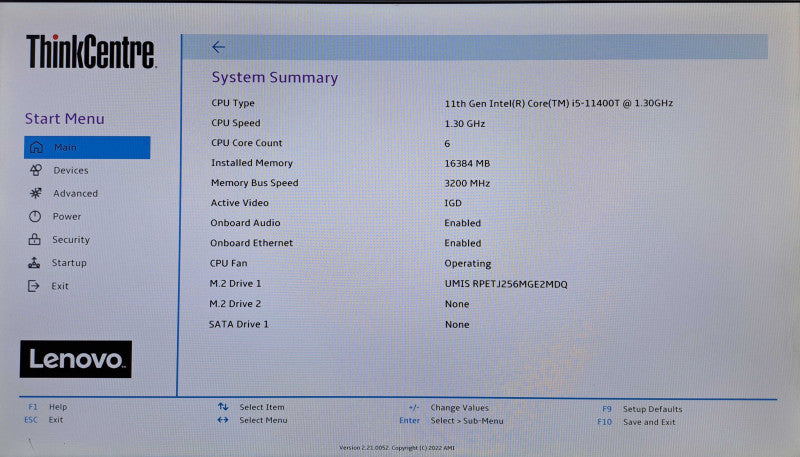Click the 1.30 GHz value
The width and height of the screenshot is (800, 457).
pos(465,124)
